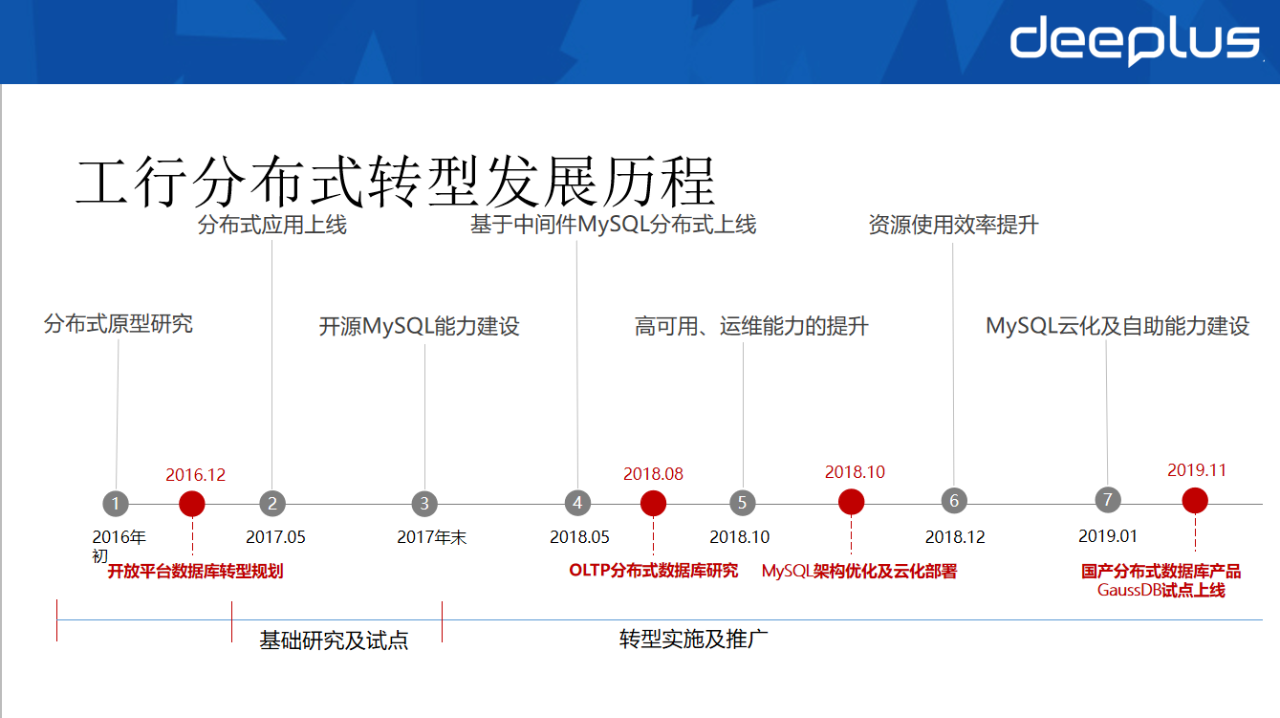Click the deeplus logo
1280x718 pixels.
(1135, 42)
